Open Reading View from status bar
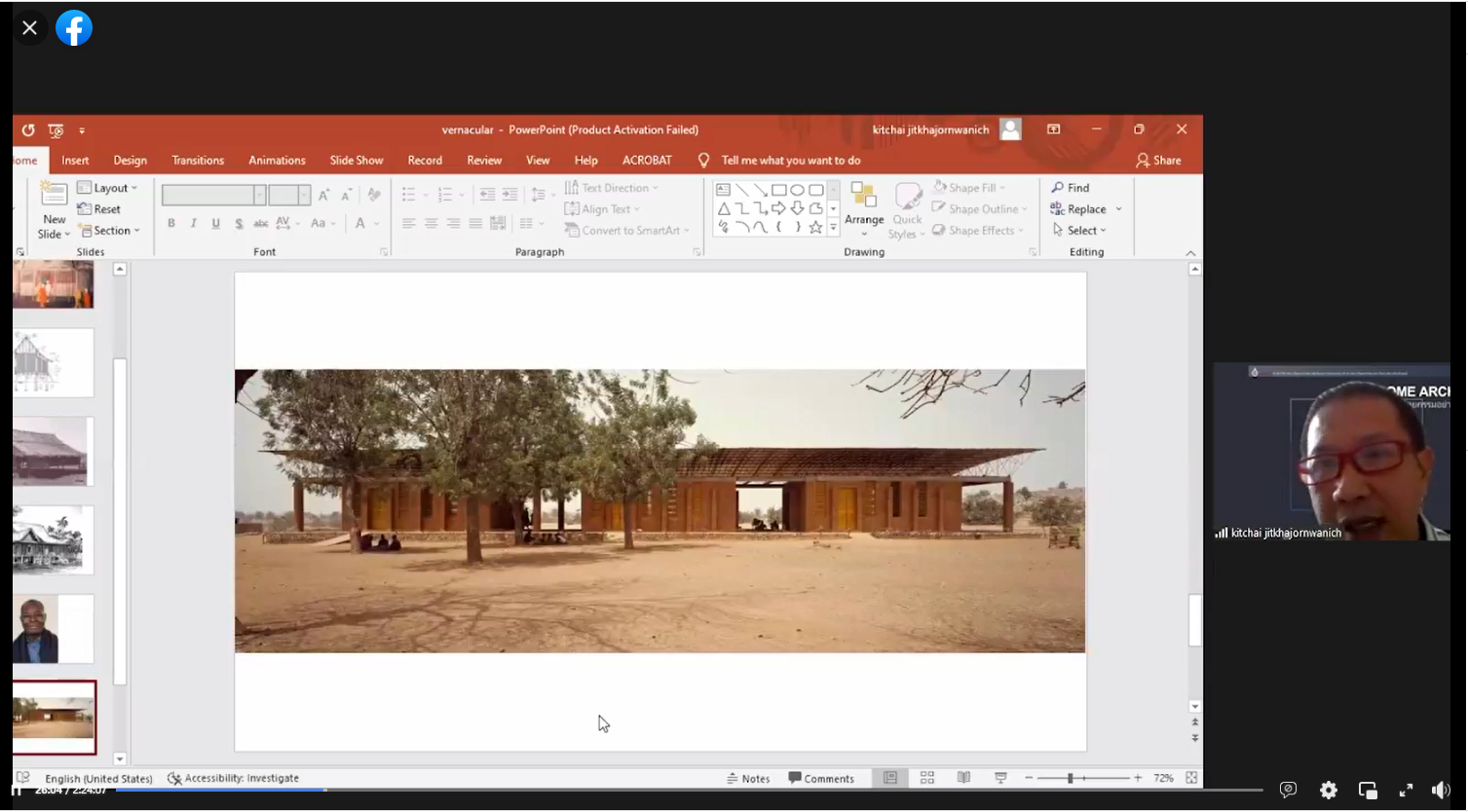Image resolution: width=1468 pixels, height=812 pixels. (x=963, y=778)
